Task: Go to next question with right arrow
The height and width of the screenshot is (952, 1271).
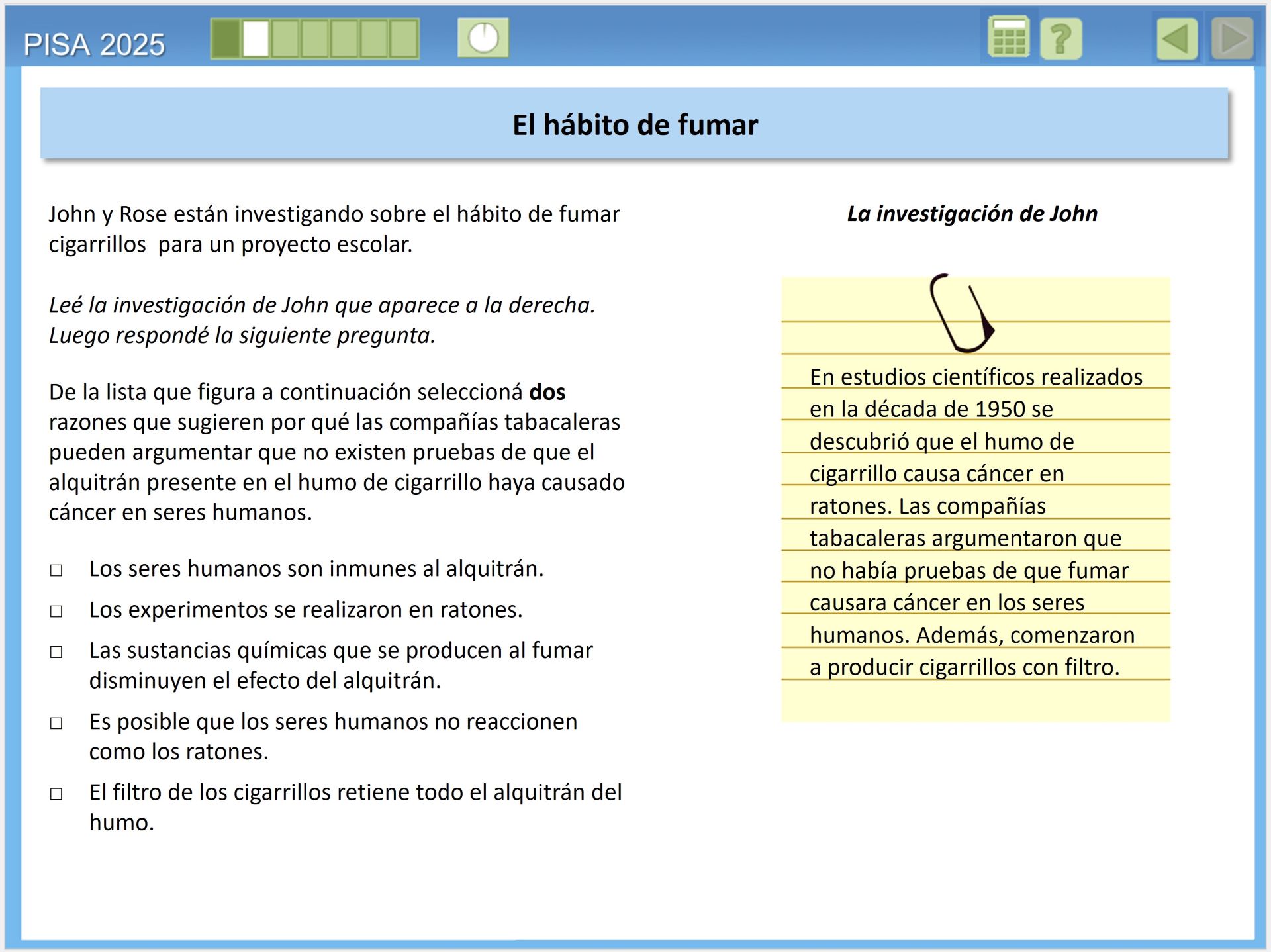Action: click(1232, 39)
